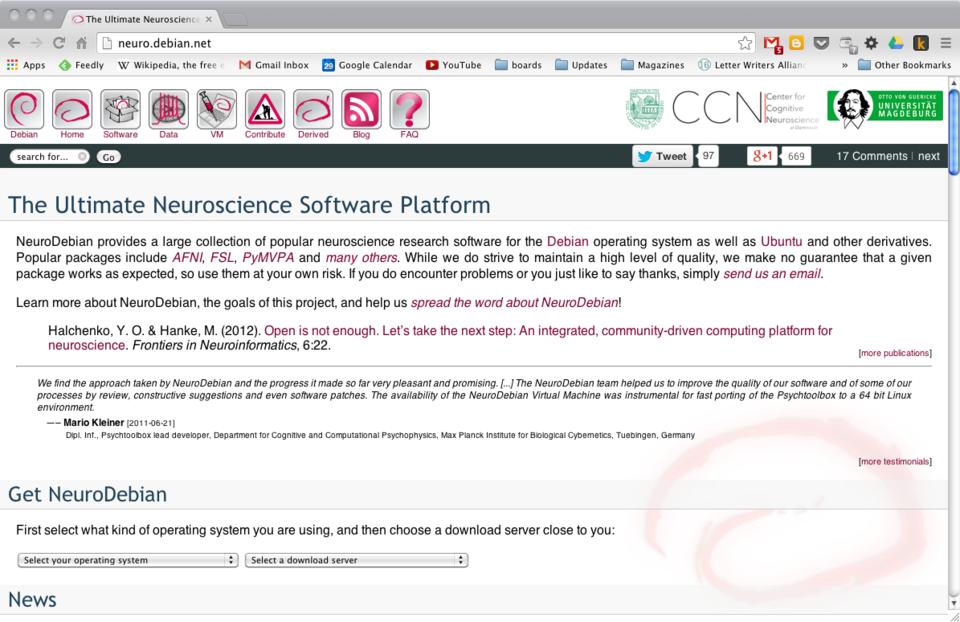960x622 pixels.
Task: Open the Blog RSS feed icon
Action: coord(361,112)
